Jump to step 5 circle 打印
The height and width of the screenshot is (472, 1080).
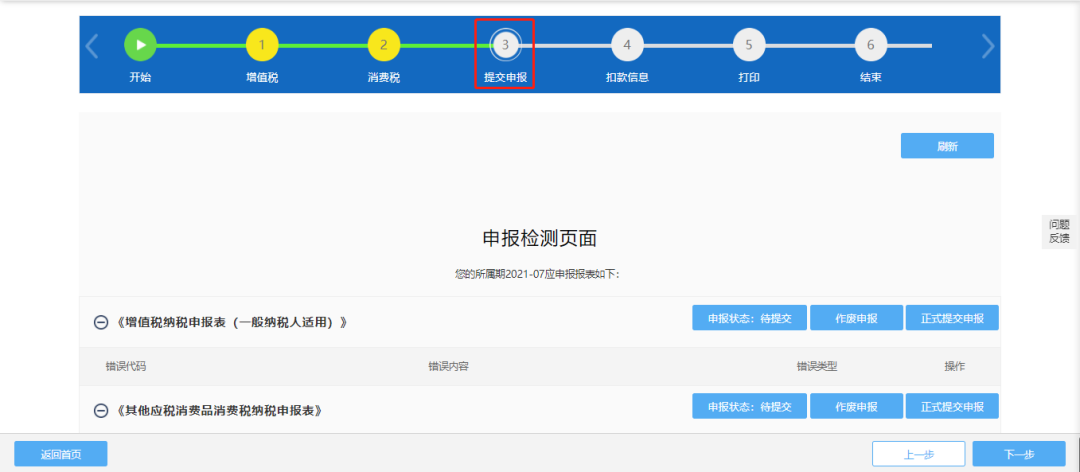[x=749, y=45]
